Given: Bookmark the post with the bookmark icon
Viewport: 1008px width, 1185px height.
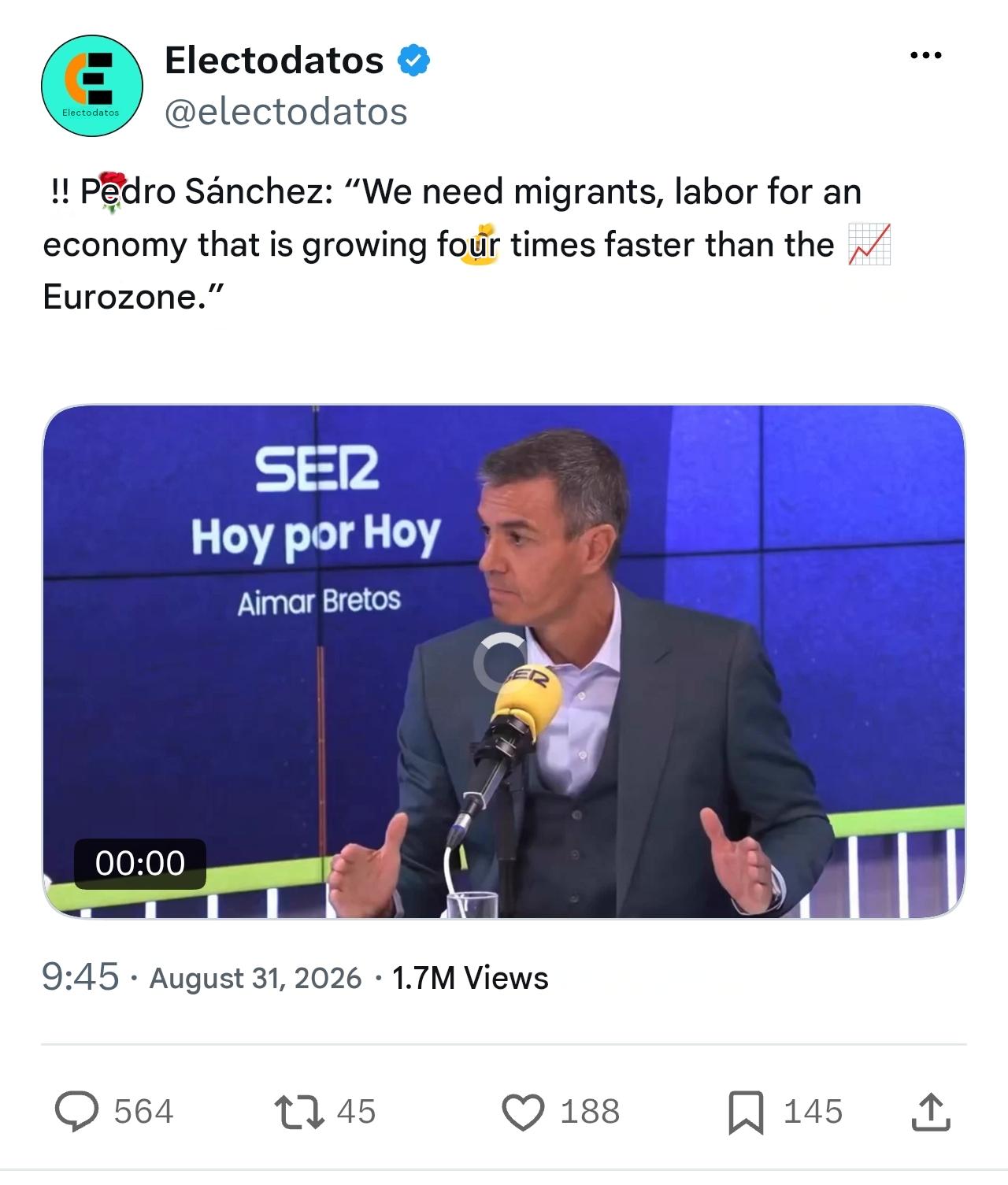Looking at the screenshot, I should pyautogui.click(x=745, y=1112).
